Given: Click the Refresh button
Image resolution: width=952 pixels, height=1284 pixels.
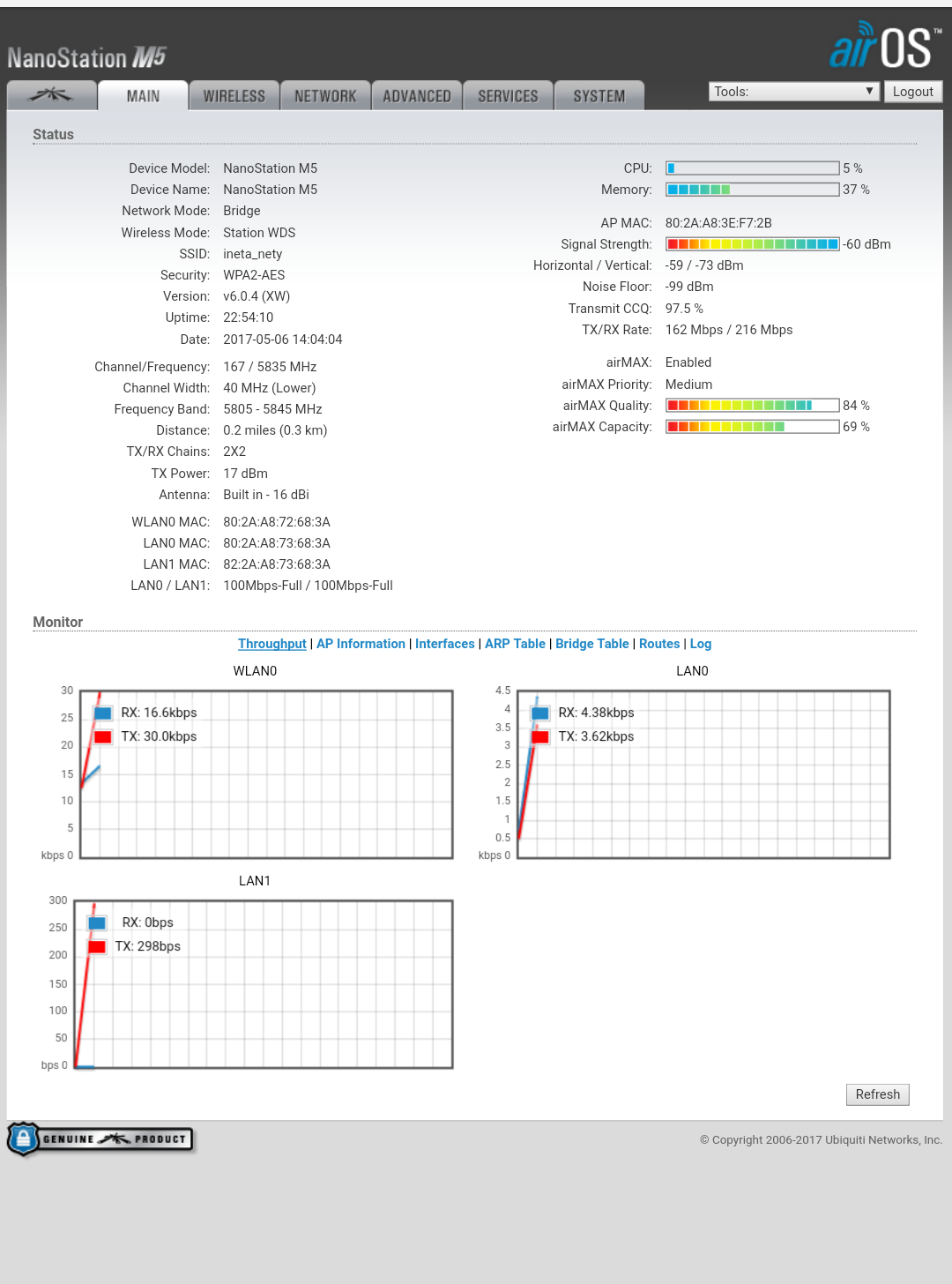Looking at the screenshot, I should click(x=878, y=1094).
